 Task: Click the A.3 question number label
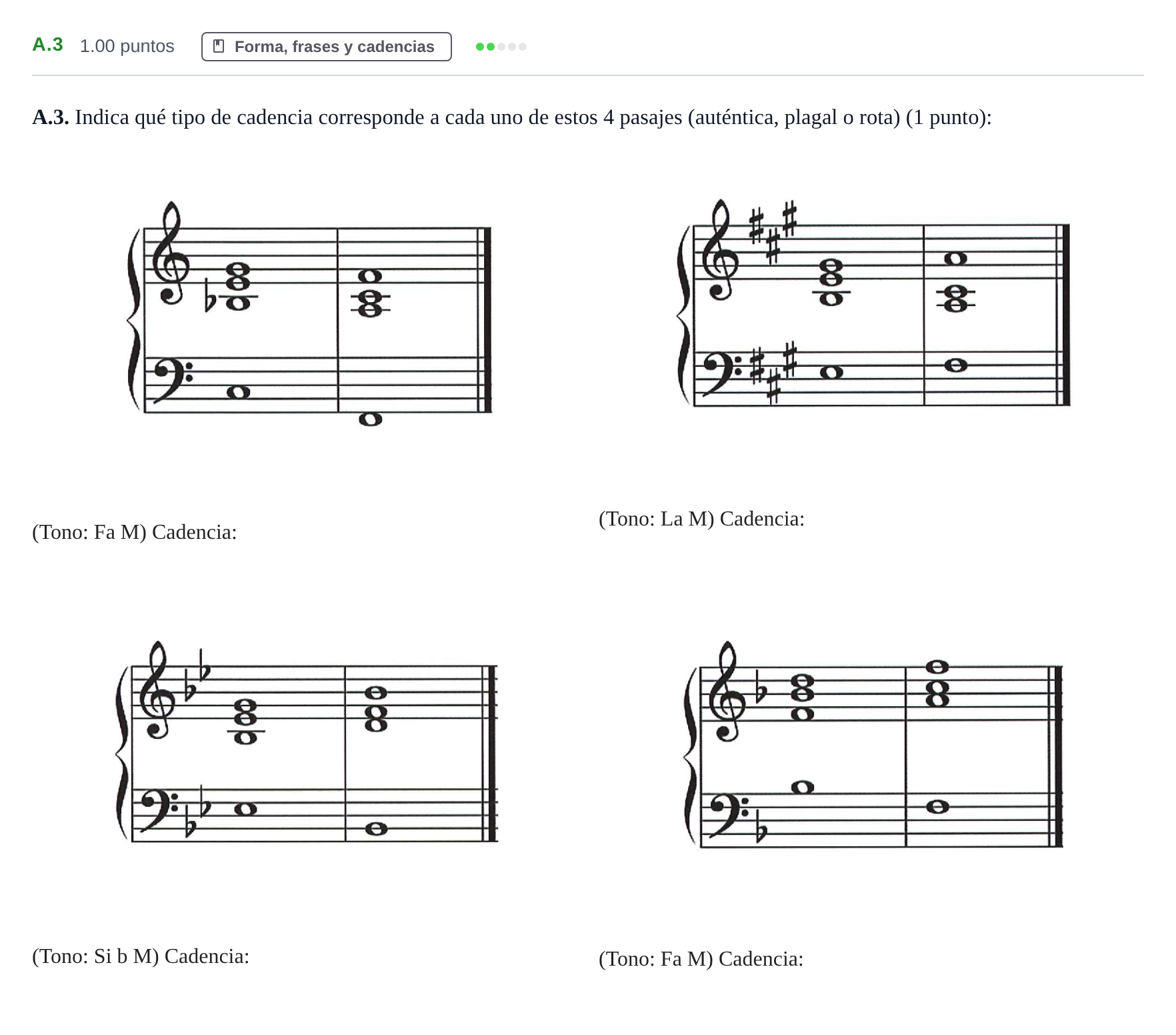point(48,45)
